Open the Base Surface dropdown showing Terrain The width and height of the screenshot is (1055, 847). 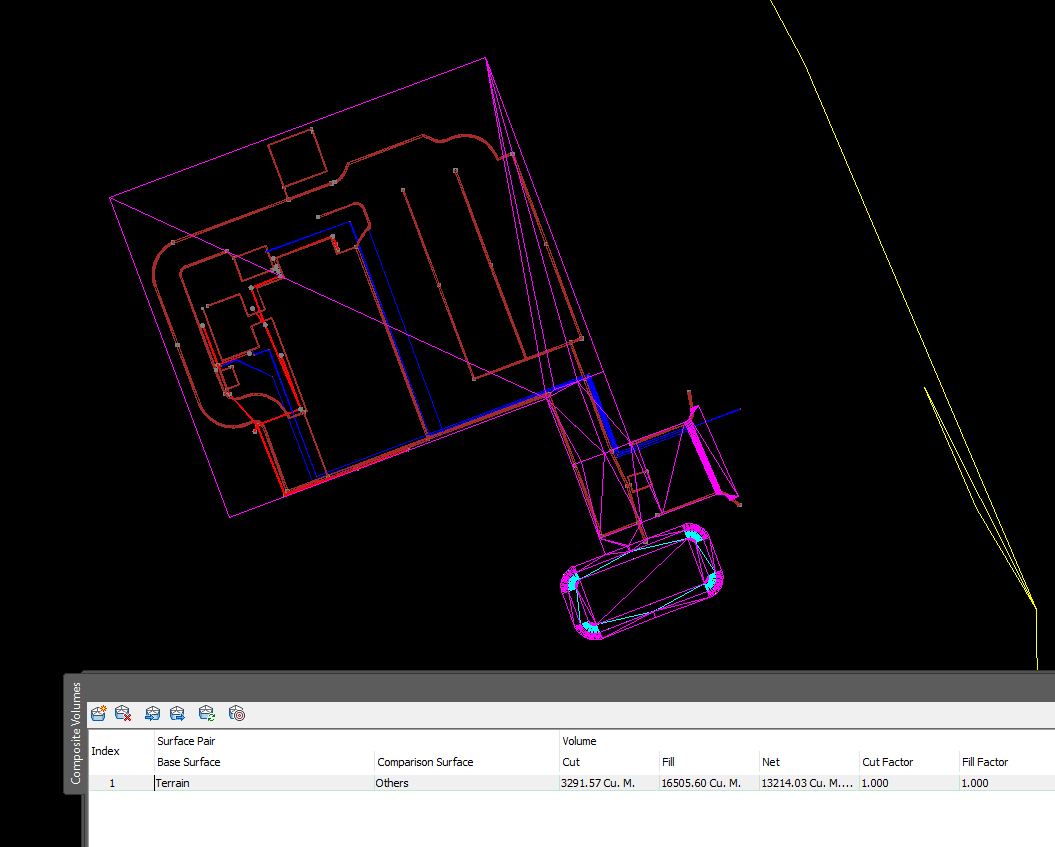pos(172,783)
